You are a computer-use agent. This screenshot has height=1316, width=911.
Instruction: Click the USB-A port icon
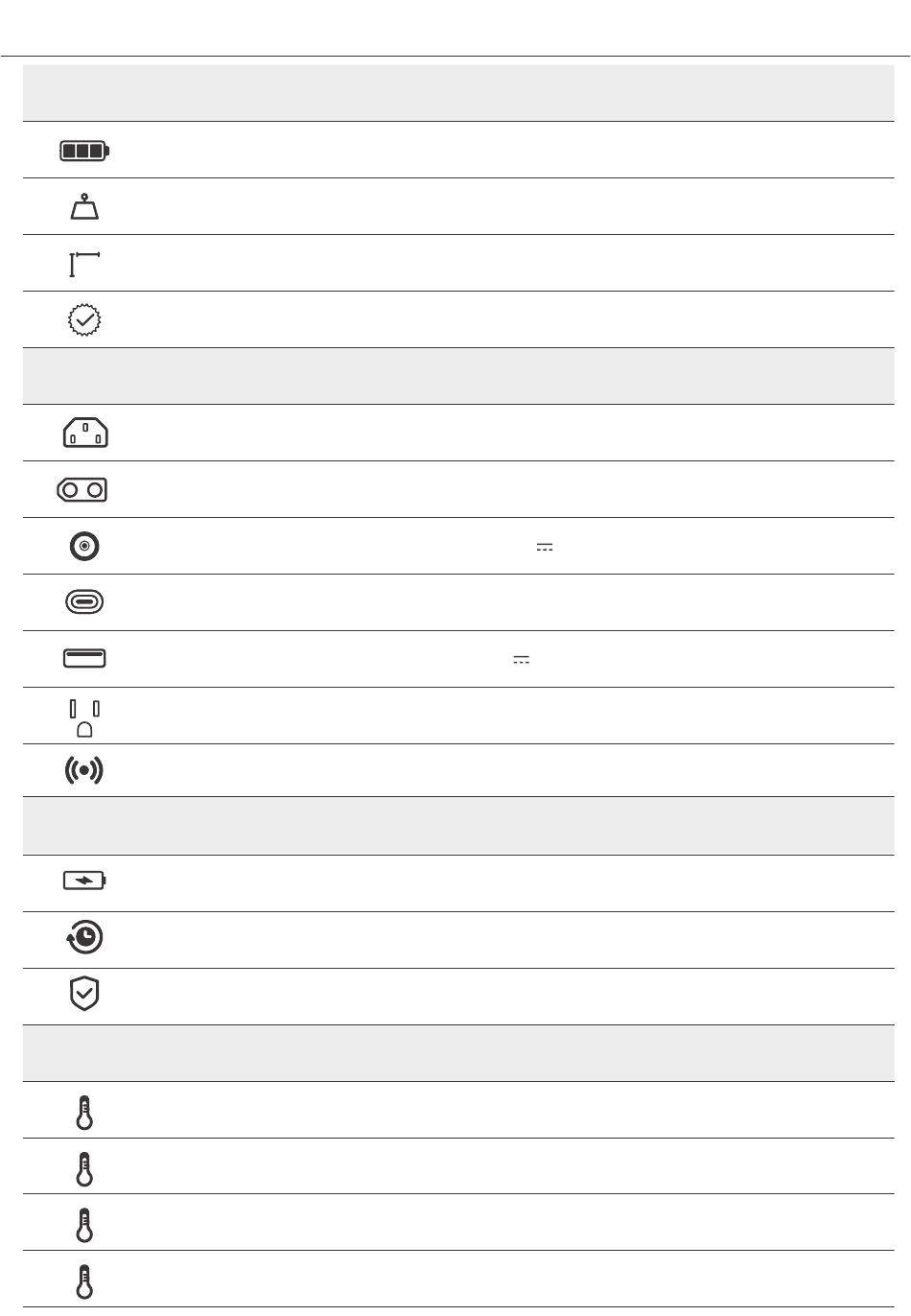pos(85,659)
